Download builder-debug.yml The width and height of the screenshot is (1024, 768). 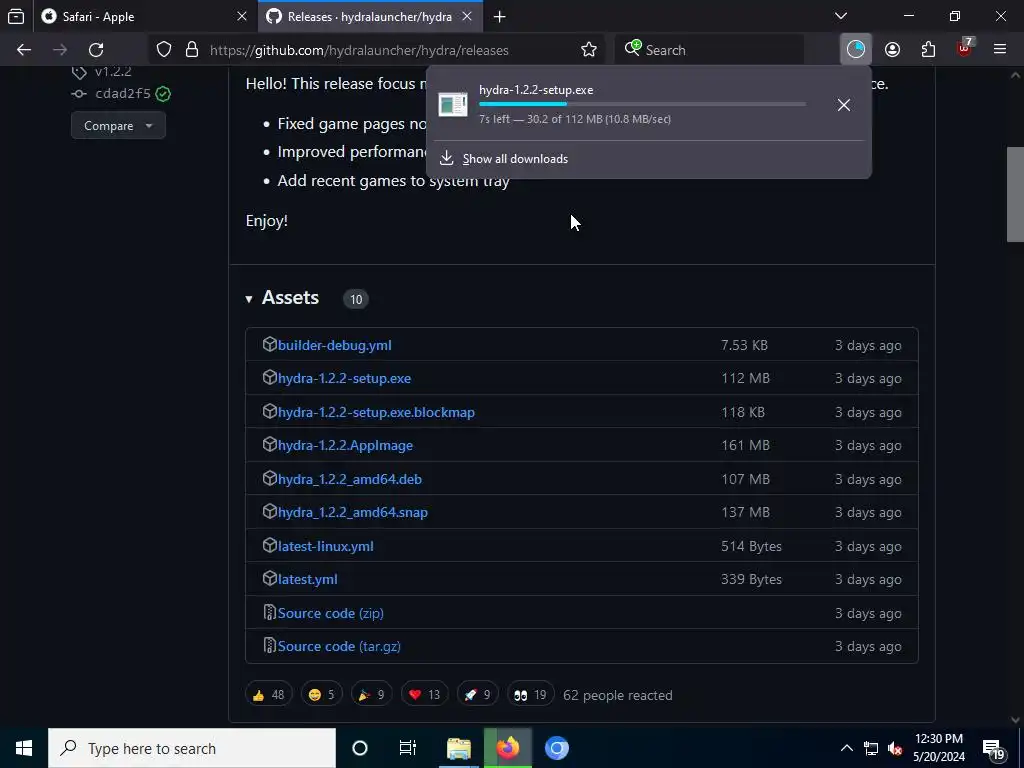click(334, 345)
